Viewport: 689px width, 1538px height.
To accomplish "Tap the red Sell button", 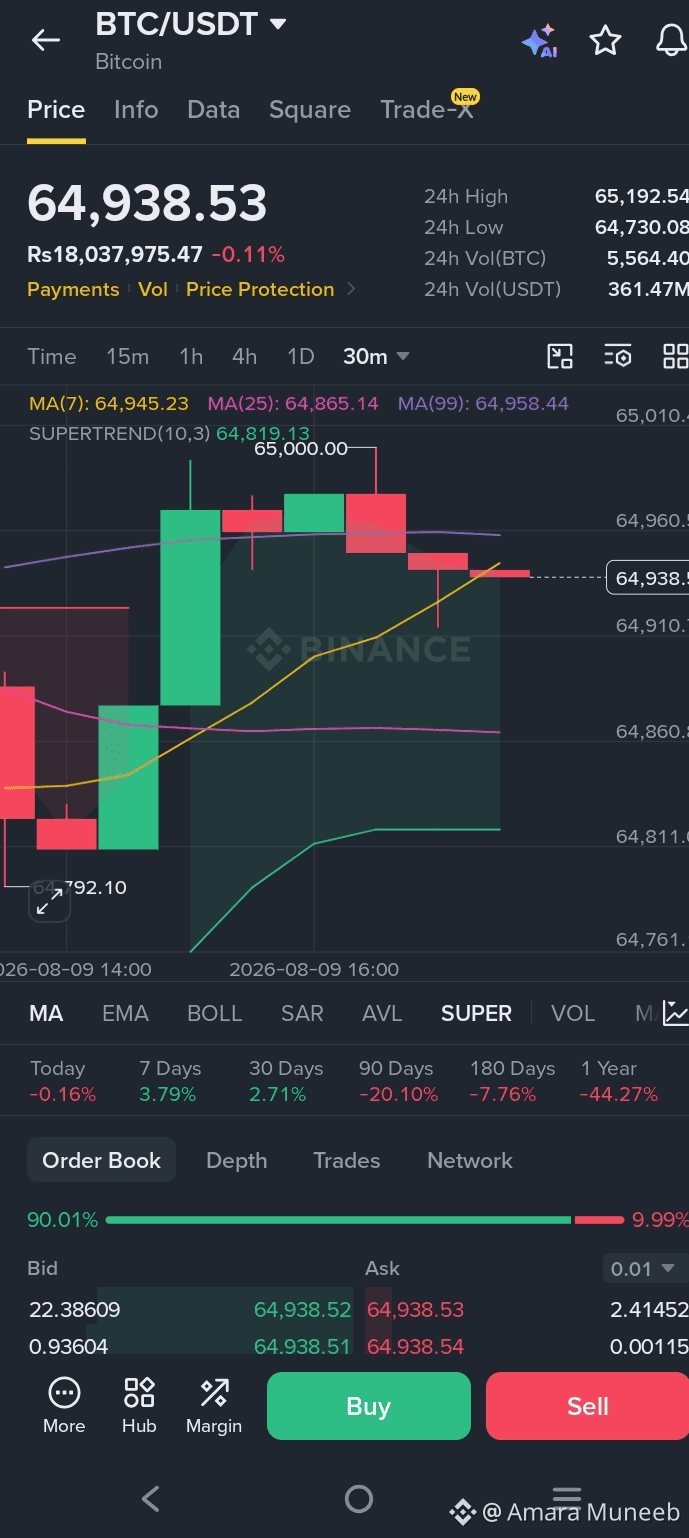I will click(587, 1406).
